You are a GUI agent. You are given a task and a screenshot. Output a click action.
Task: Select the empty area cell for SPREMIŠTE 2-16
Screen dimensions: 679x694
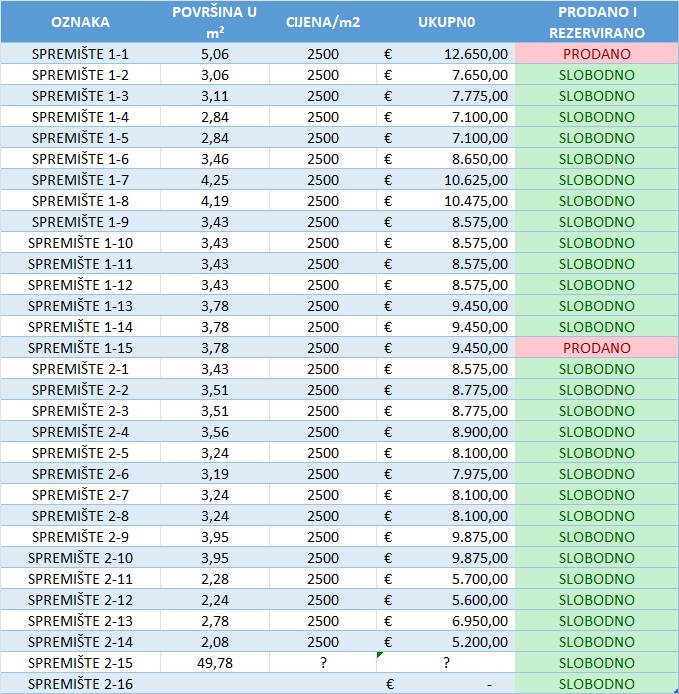coord(214,684)
